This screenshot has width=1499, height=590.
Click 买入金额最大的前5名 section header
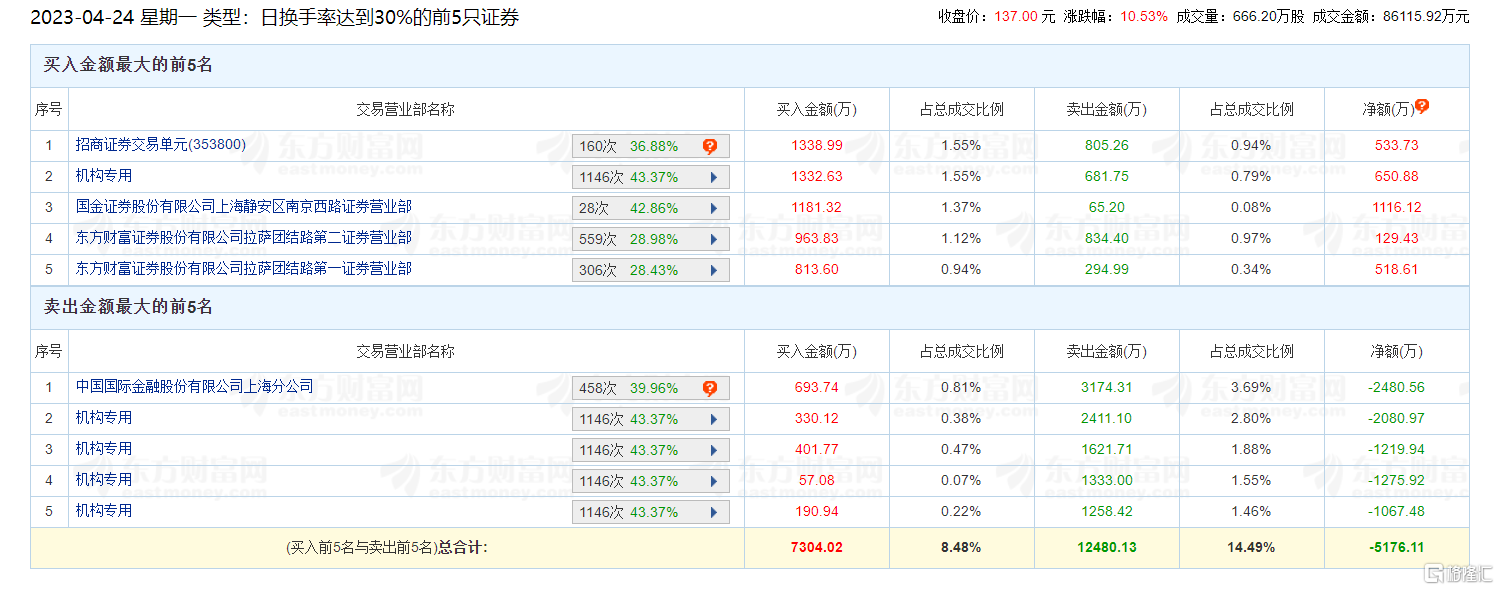128,65
